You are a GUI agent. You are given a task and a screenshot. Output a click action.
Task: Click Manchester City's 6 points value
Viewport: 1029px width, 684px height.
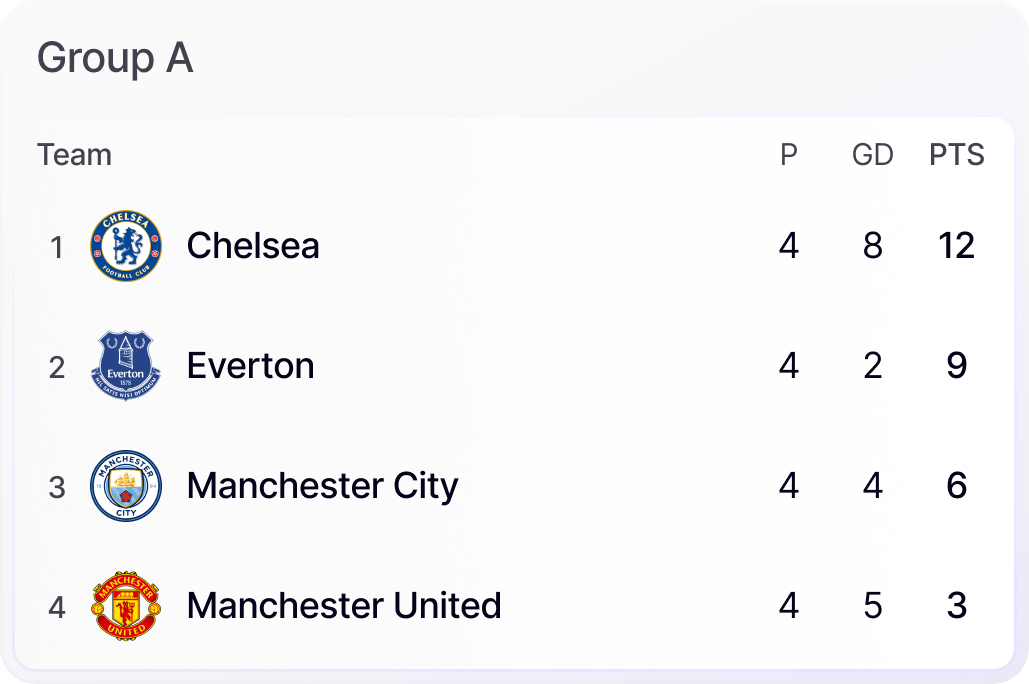[956, 486]
